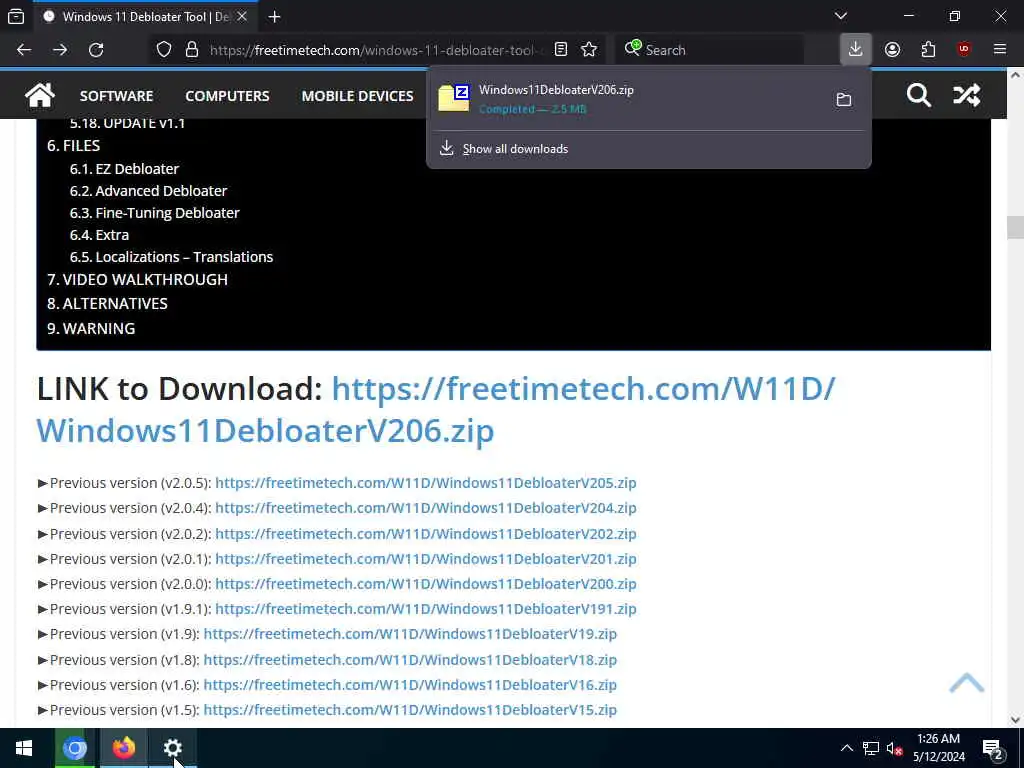Download previous version v1.9 zip
Screen dimensions: 1024x768
click(x=410, y=634)
